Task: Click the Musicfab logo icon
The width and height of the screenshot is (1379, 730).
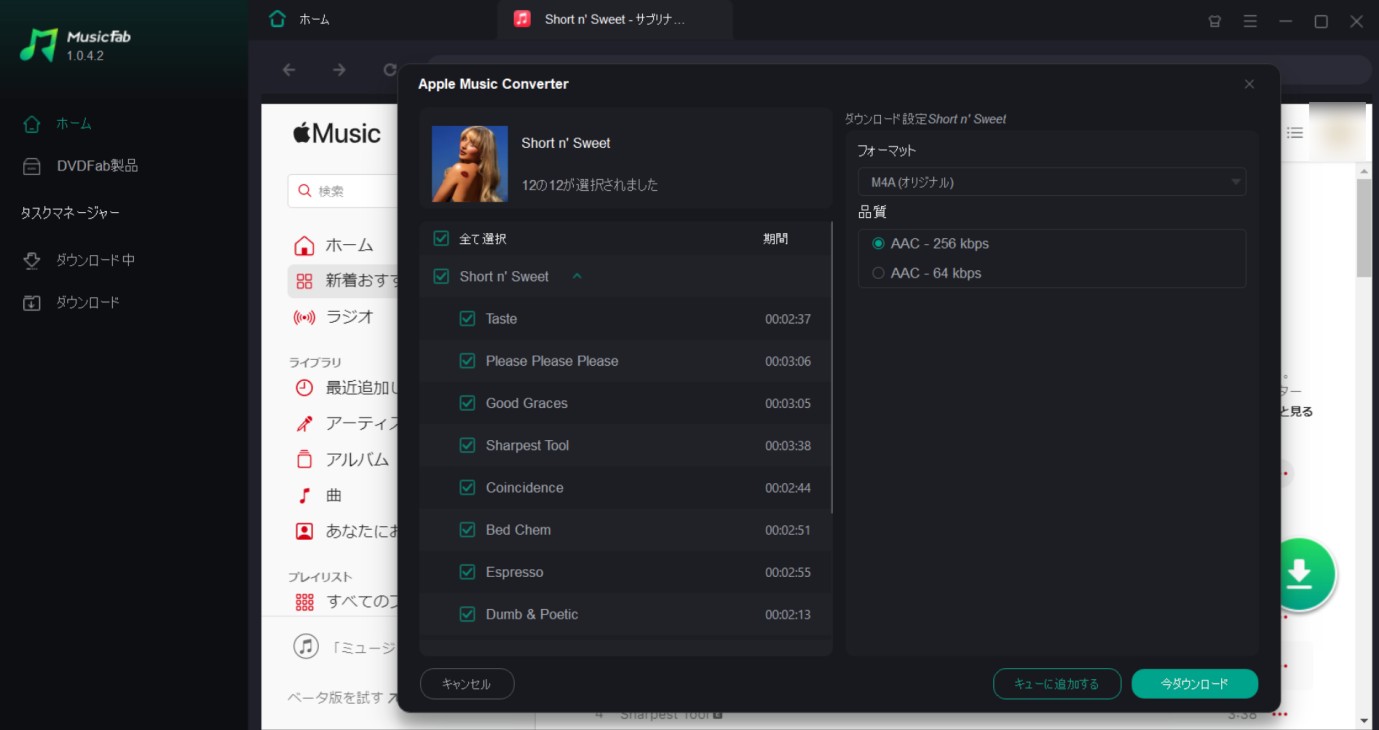Action: click(38, 45)
